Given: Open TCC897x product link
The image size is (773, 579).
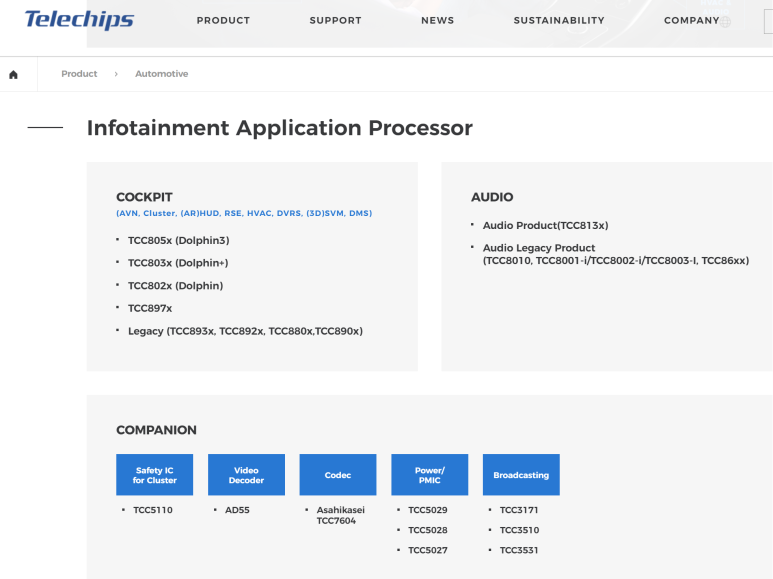Looking at the screenshot, I should point(150,309).
